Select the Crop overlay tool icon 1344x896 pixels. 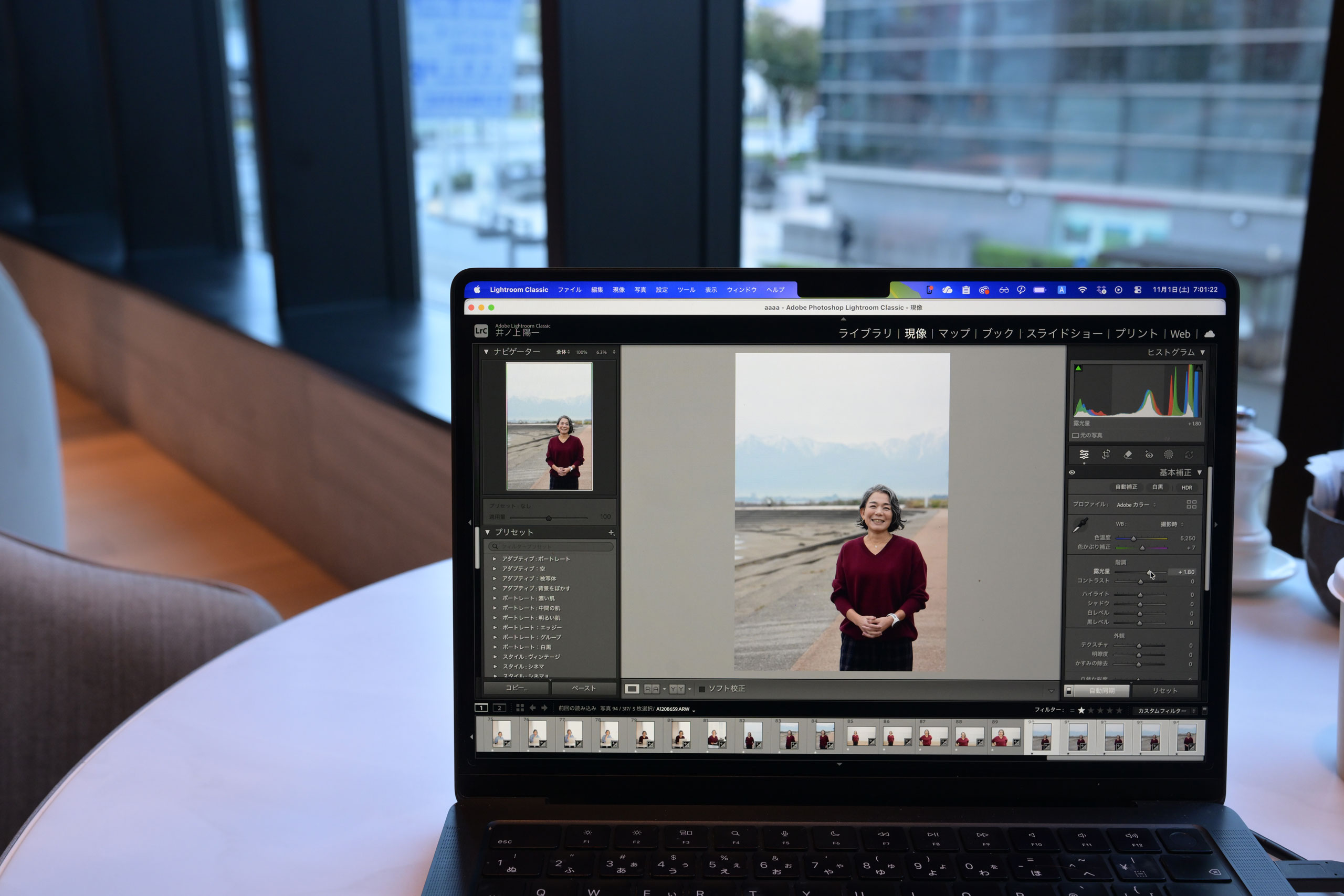(x=1106, y=454)
